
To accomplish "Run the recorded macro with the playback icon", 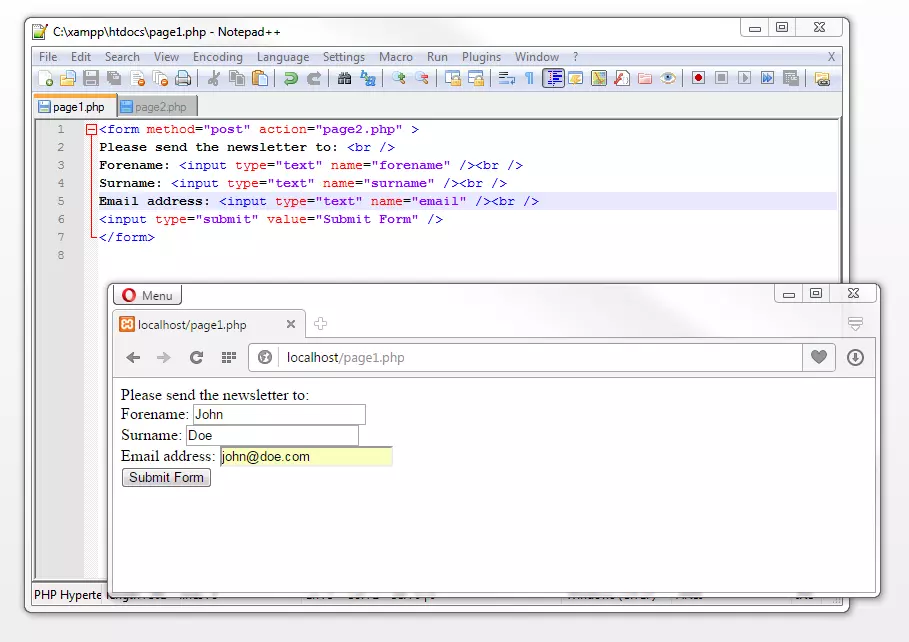I will point(746,80).
